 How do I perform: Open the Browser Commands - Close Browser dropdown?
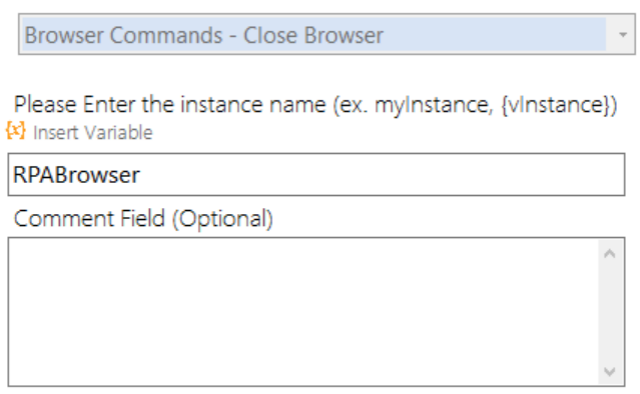click(327, 34)
